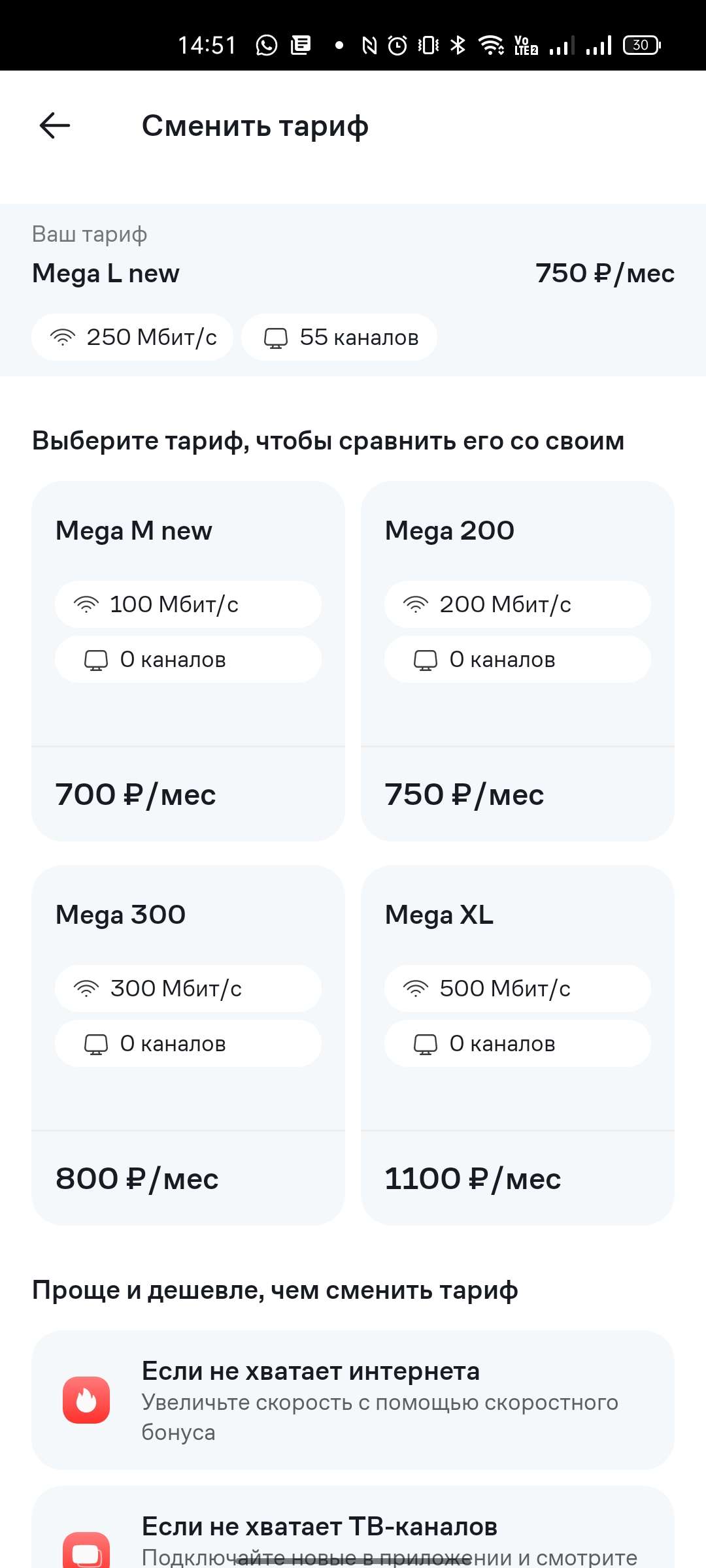Tap the TV icon beside 55 каналов

[x=276, y=338]
